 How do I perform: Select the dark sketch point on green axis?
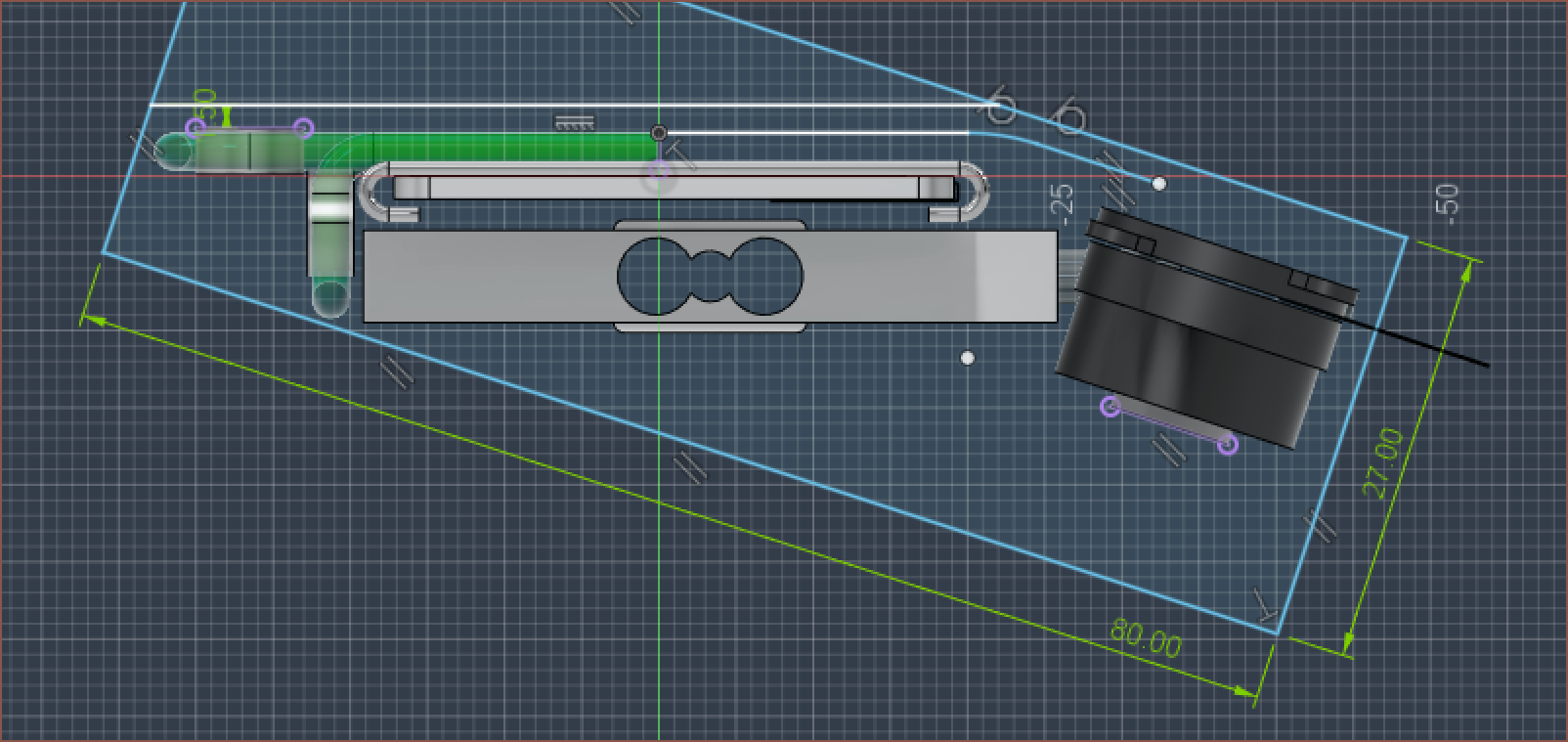pyautogui.click(x=659, y=133)
